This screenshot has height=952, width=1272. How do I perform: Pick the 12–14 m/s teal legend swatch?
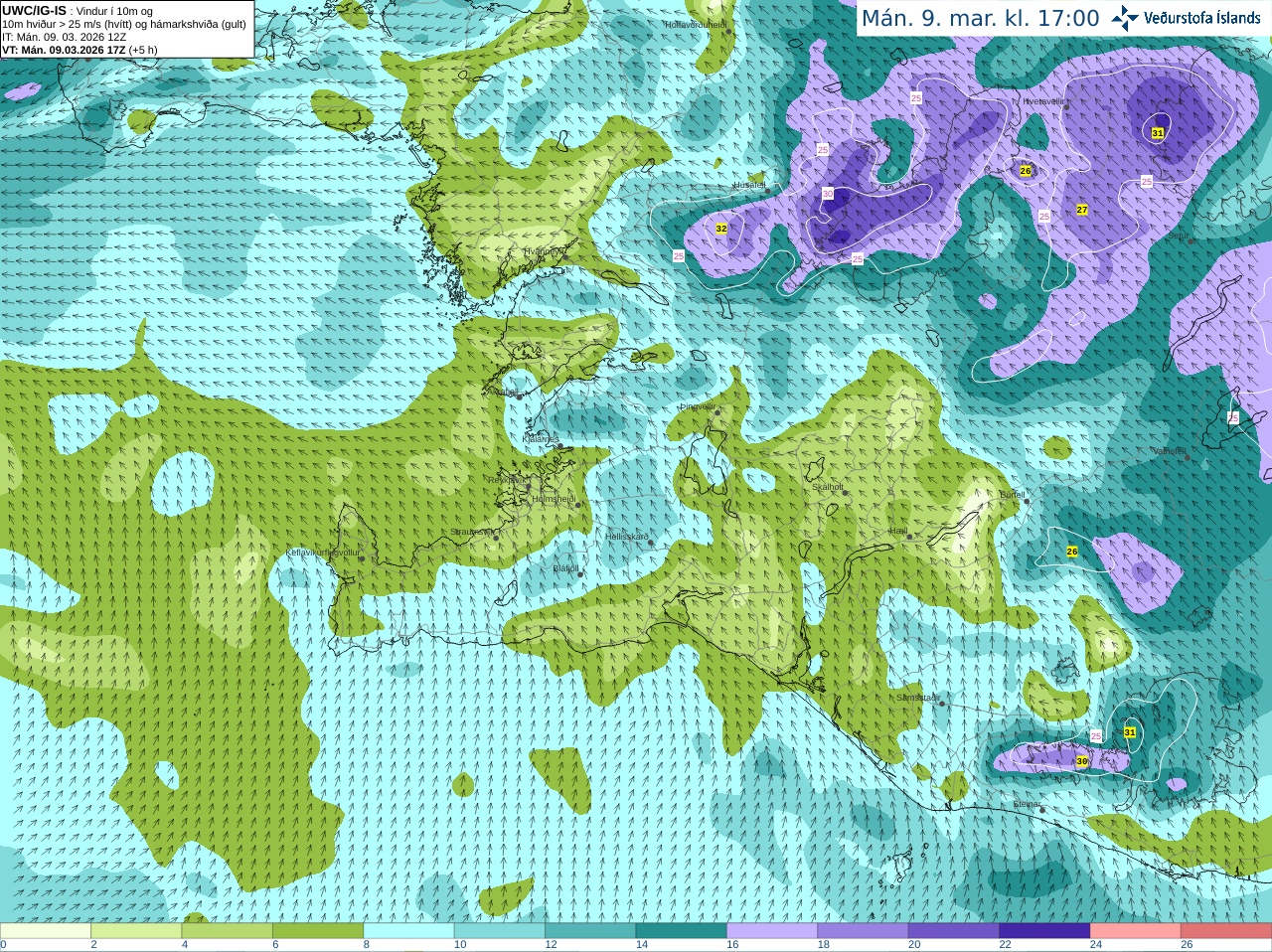590,931
